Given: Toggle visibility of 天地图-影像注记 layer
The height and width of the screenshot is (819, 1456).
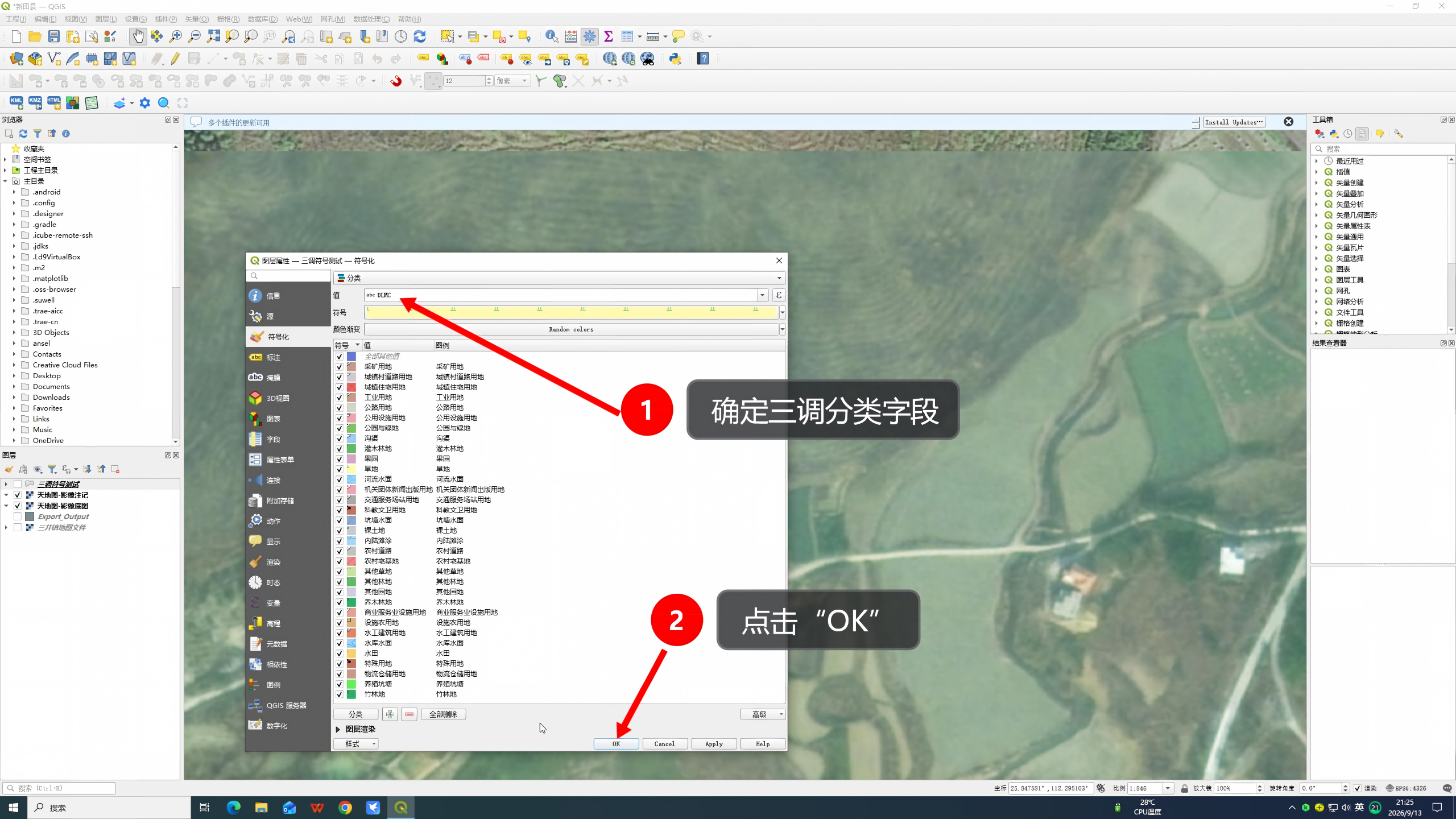Looking at the screenshot, I should (18, 495).
